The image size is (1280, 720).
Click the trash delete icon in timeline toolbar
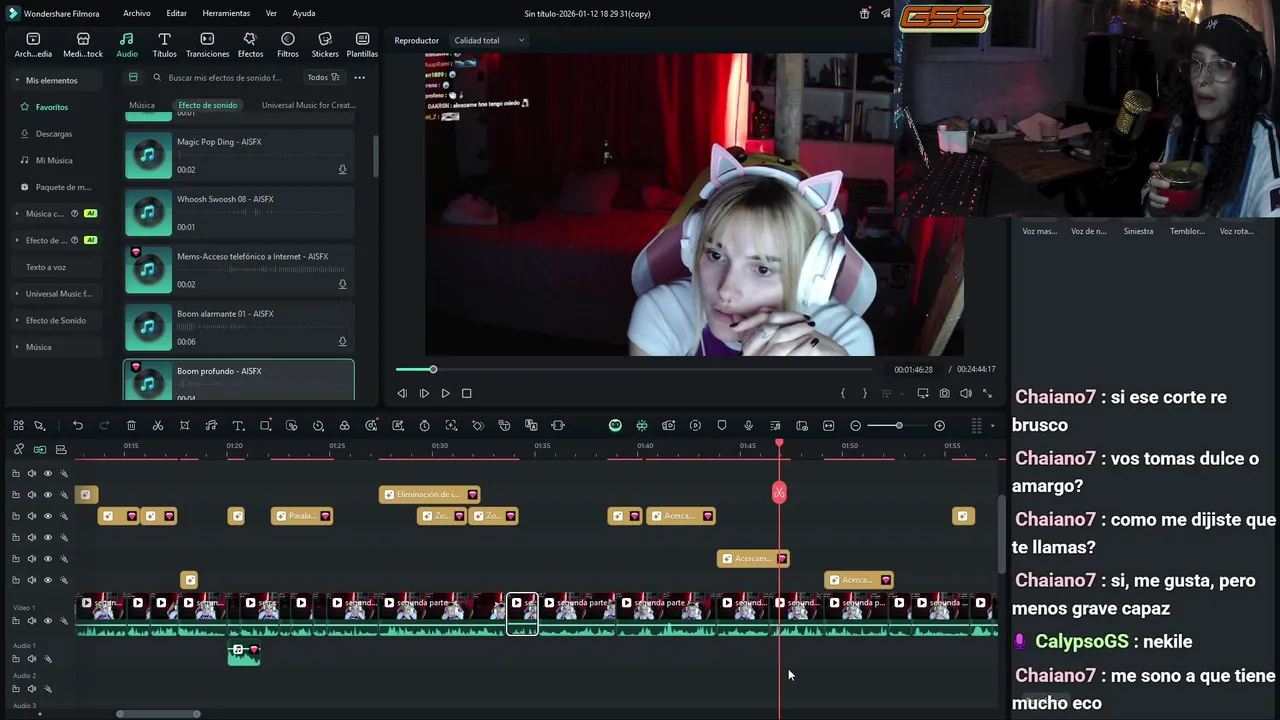[131, 426]
